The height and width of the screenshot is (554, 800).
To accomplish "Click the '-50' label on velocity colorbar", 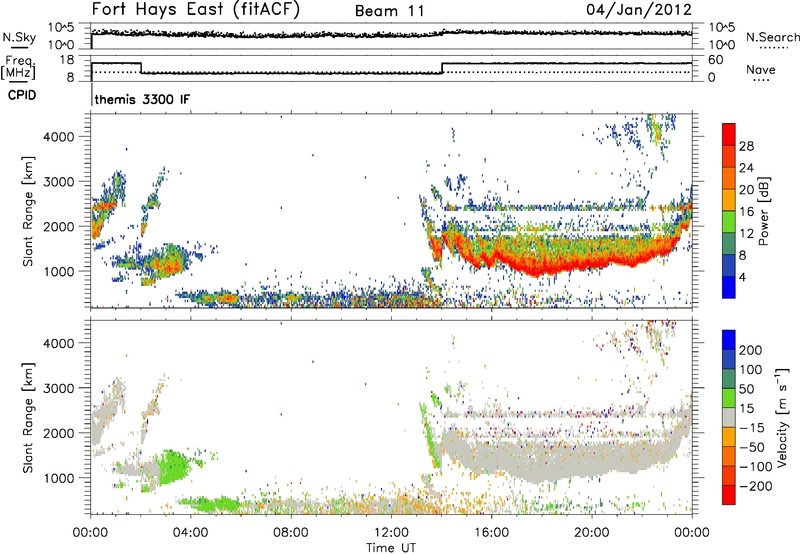I will click(752, 447).
